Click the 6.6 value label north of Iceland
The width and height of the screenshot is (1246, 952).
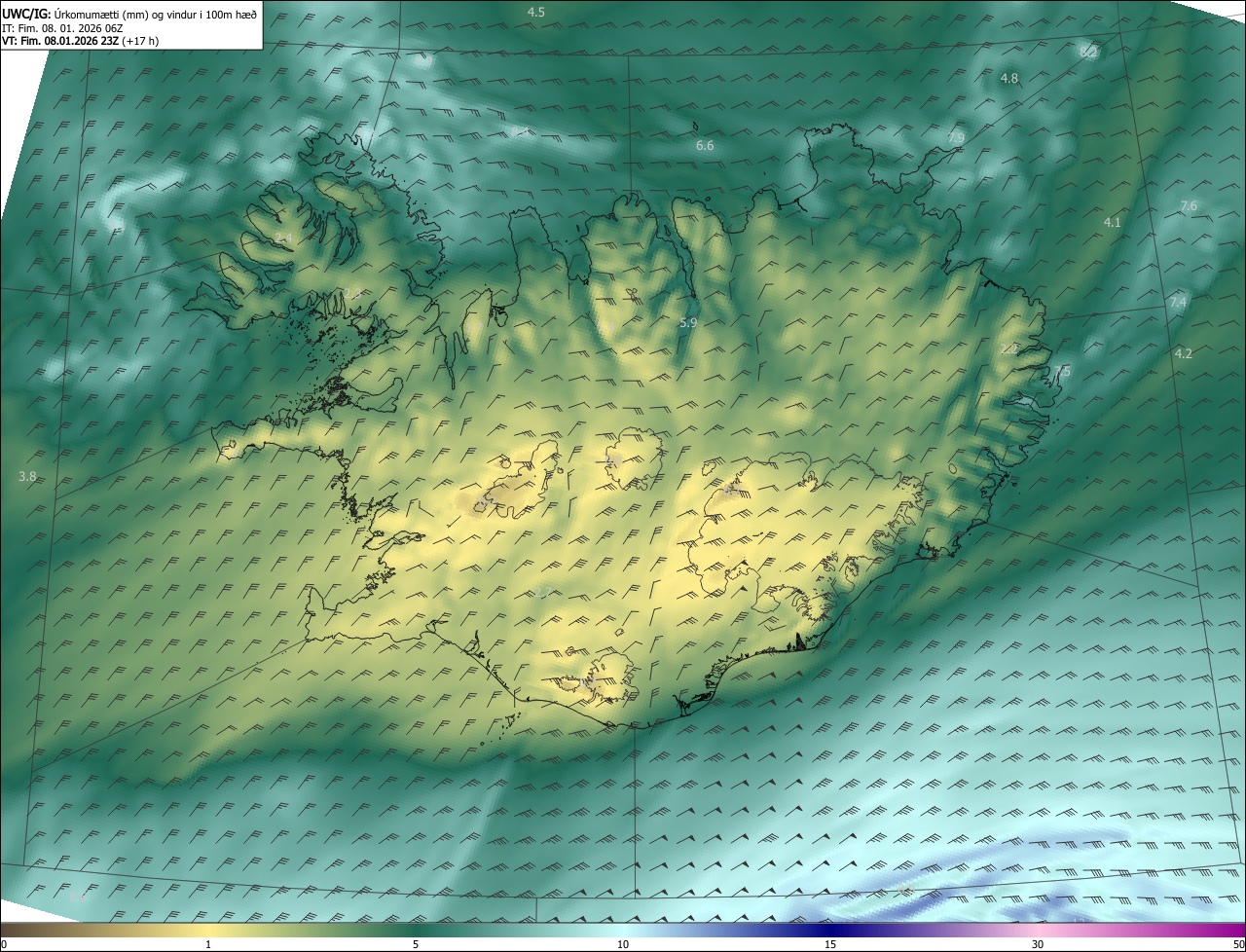point(705,145)
